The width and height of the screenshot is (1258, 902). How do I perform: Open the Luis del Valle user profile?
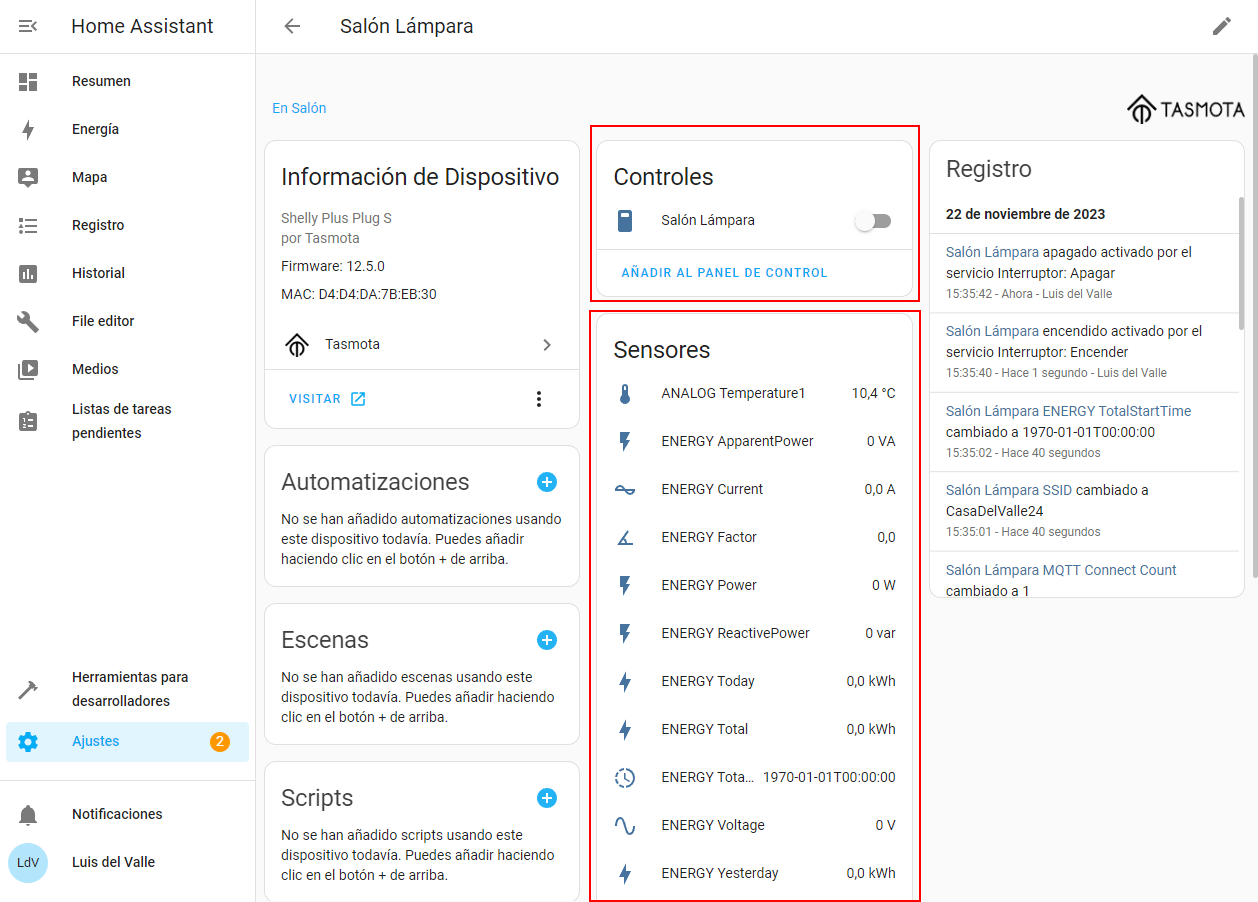click(x=113, y=862)
